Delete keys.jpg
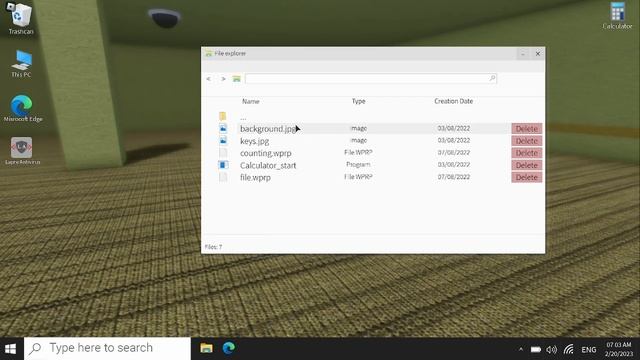This screenshot has height=360, width=640. point(527,141)
